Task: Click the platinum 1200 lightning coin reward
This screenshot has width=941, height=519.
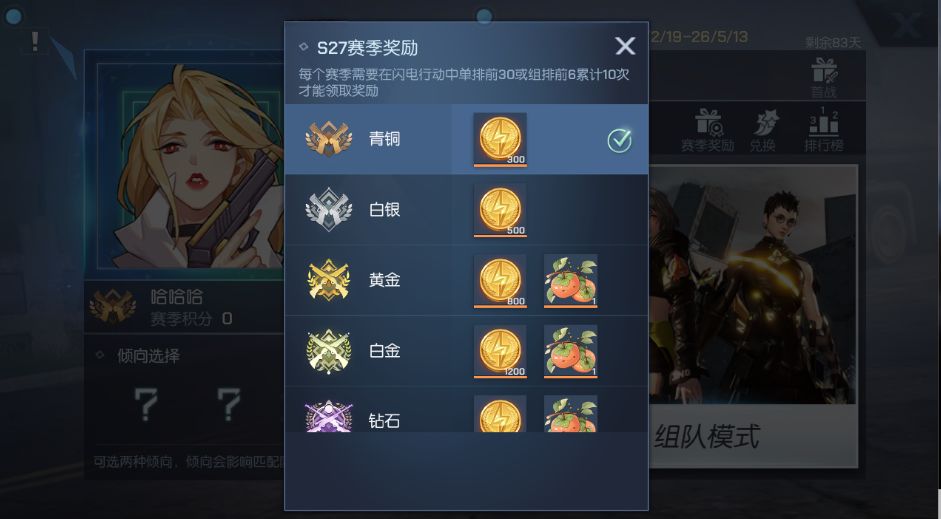Action: point(500,352)
